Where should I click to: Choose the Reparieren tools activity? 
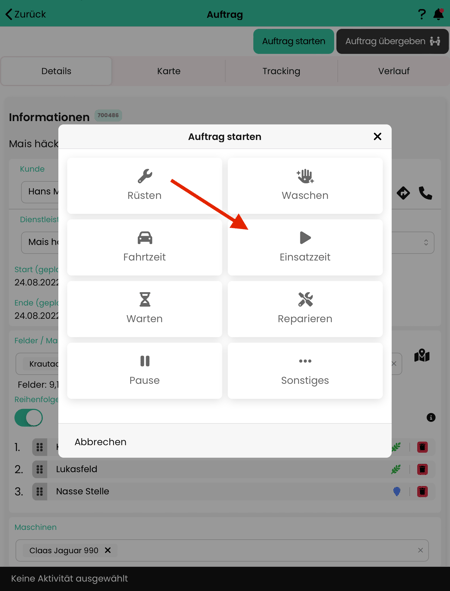click(305, 309)
